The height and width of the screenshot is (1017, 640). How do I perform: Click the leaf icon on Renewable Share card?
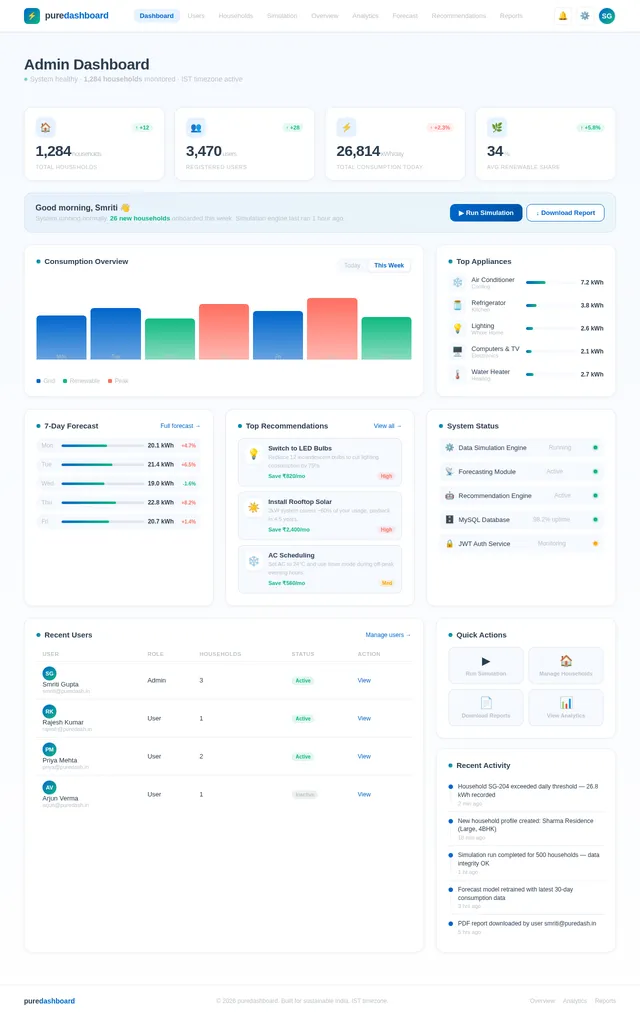tap(497, 128)
